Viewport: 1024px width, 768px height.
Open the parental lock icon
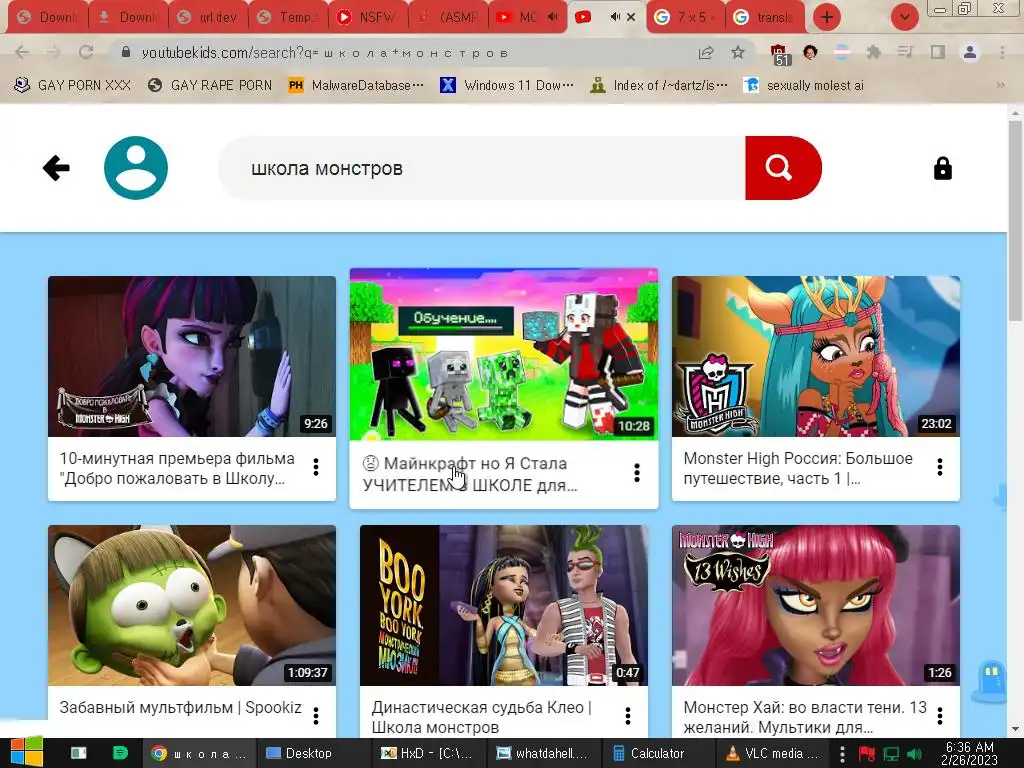tap(942, 168)
